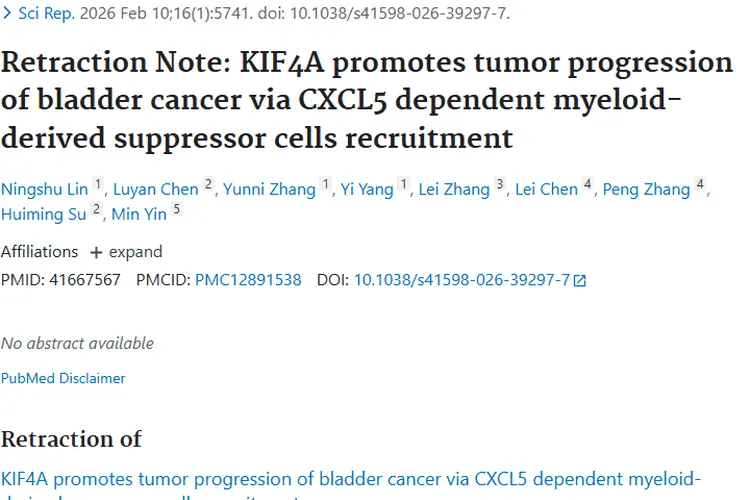Click author Huiming Su's name
Viewport: 750px width, 500px height.
[43, 212]
